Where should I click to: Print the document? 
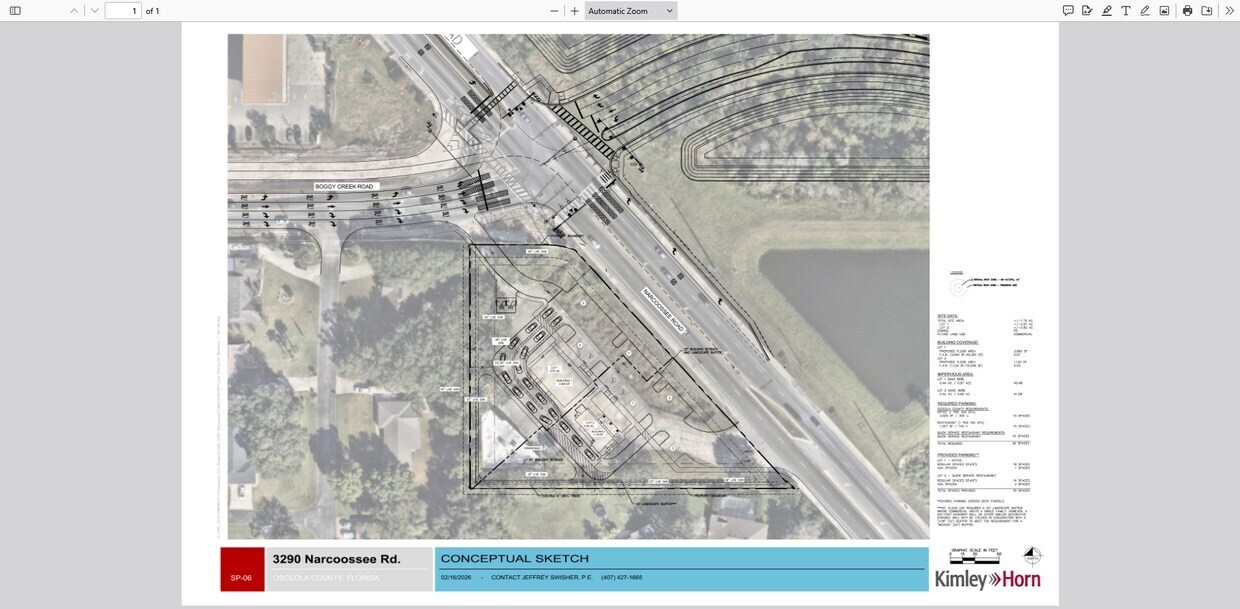1187,11
